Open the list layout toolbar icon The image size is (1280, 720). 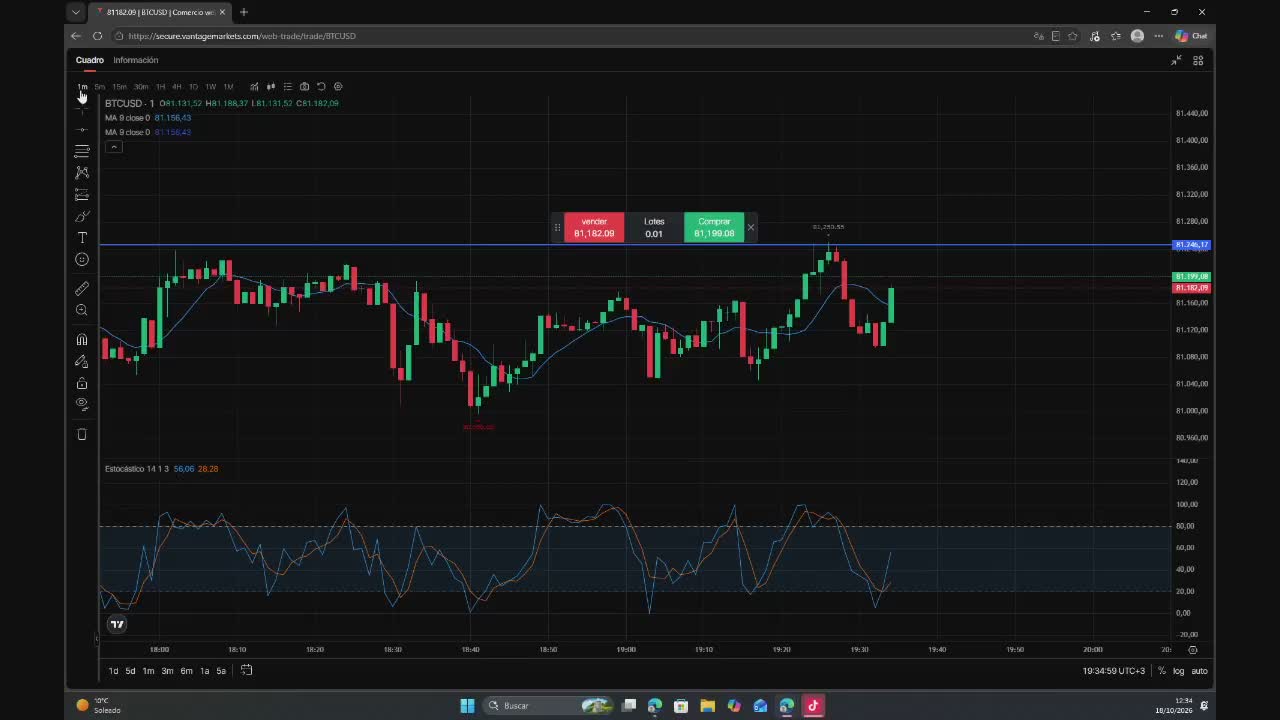288,86
